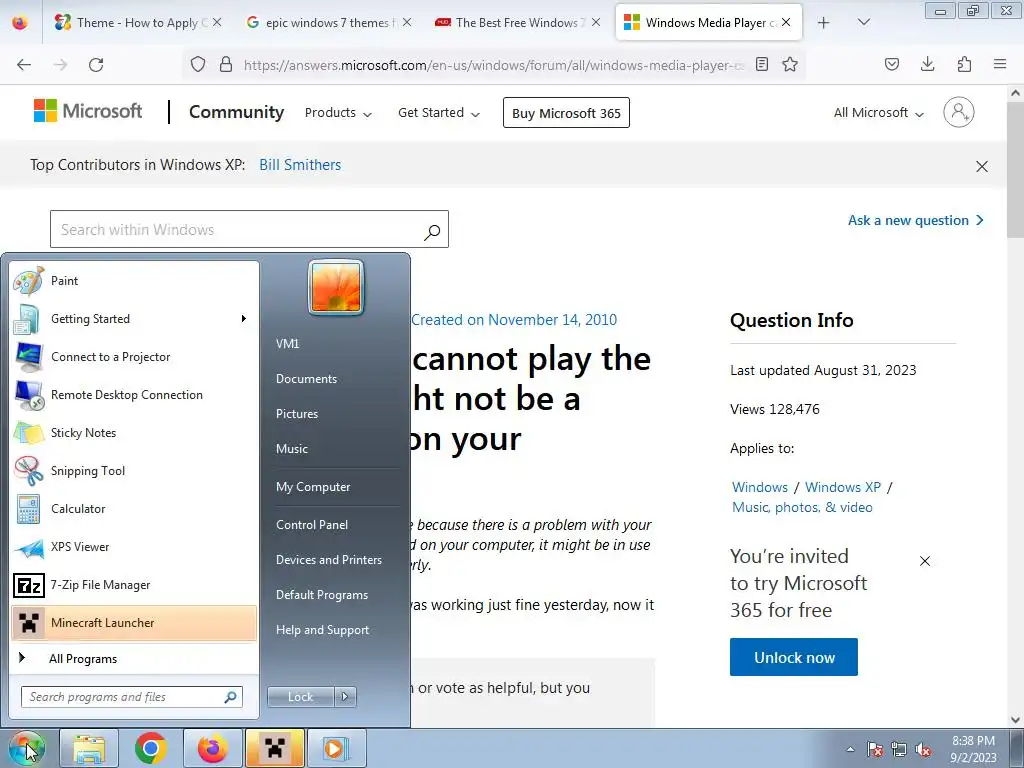Image resolution: width=1024 pixels, height=768 pixels.
Task: Click the Lock button
Action: point(300,697)
